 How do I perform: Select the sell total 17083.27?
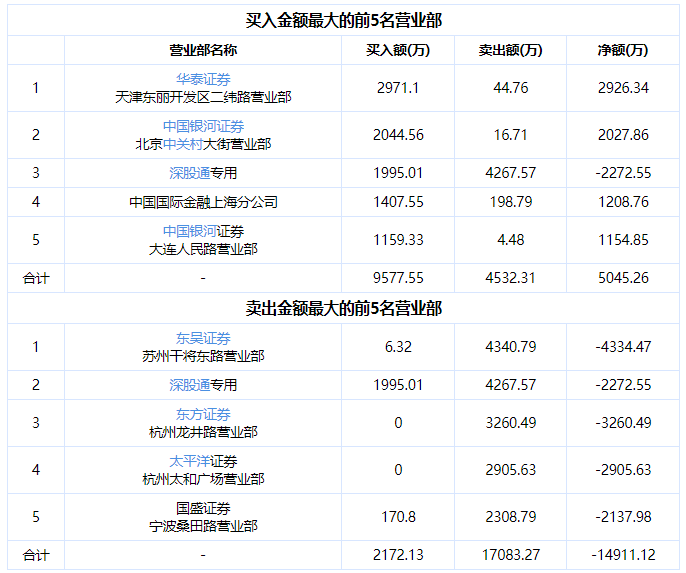point(511,555)
